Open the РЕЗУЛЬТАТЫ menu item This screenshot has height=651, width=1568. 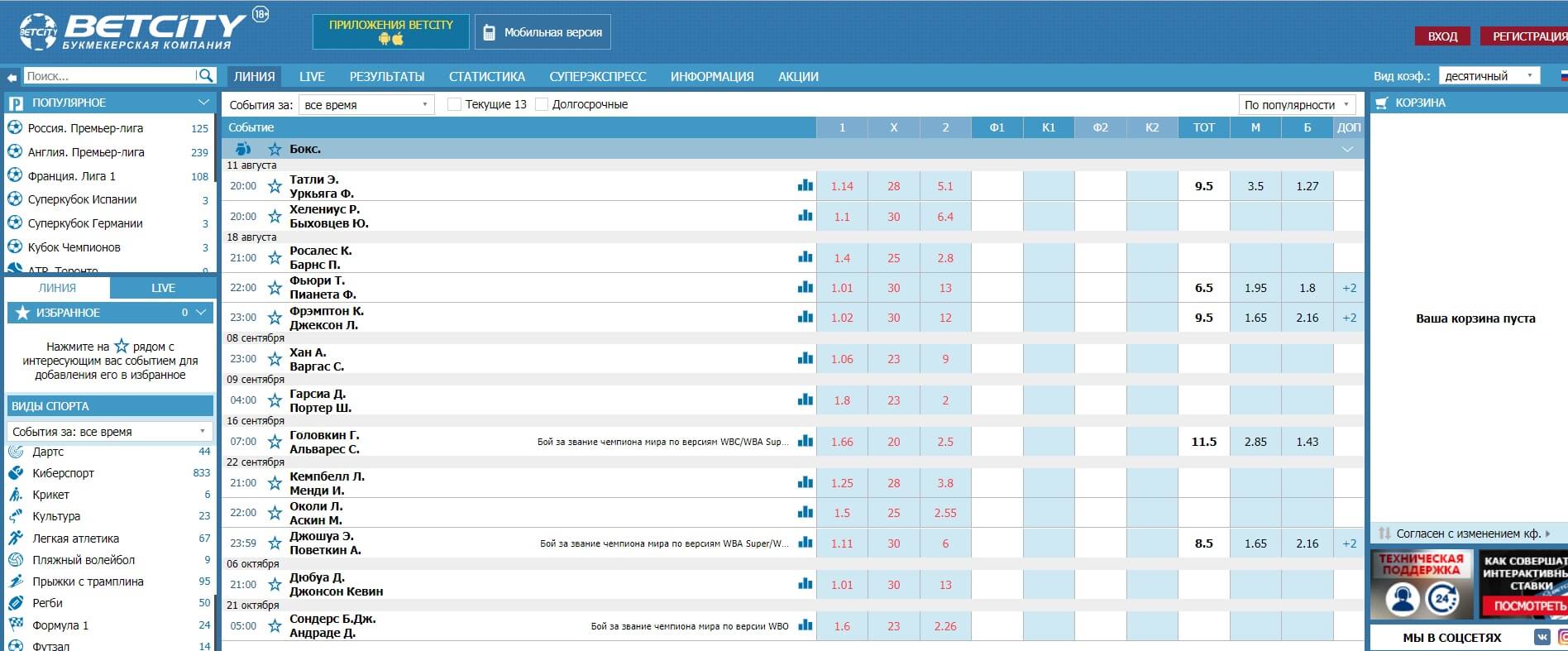387,76
